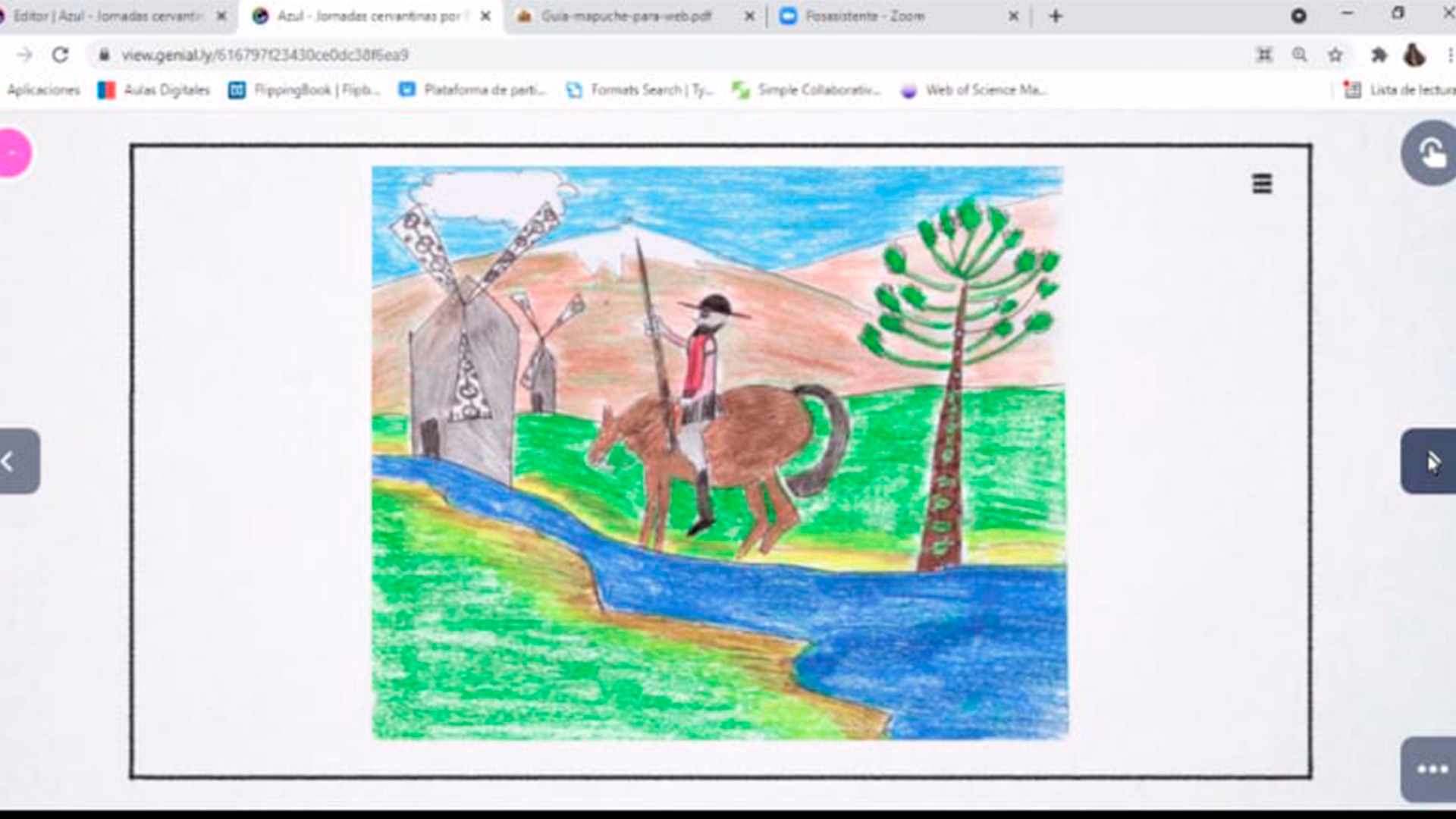Click the pink circle button at the left
Image resolution: width=1456 pixels, height=819 pixels.
[x=14, y=152]
